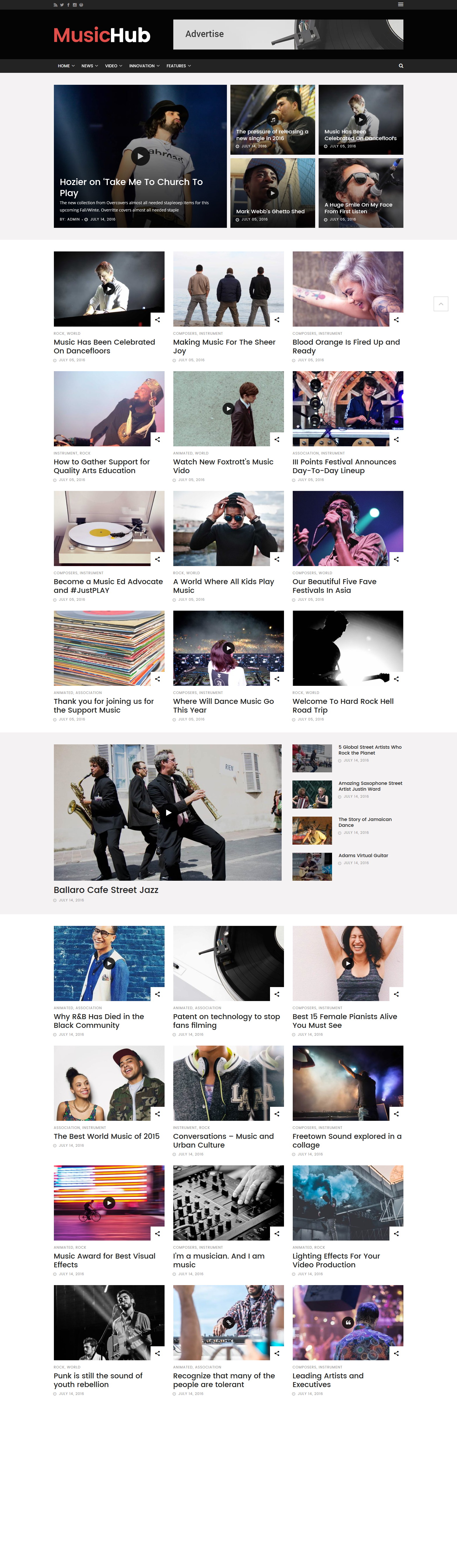Open the search icon in navigation bar
Image resolution: width=457 pixels, height=1568 pixels.
tap(401, 66)
